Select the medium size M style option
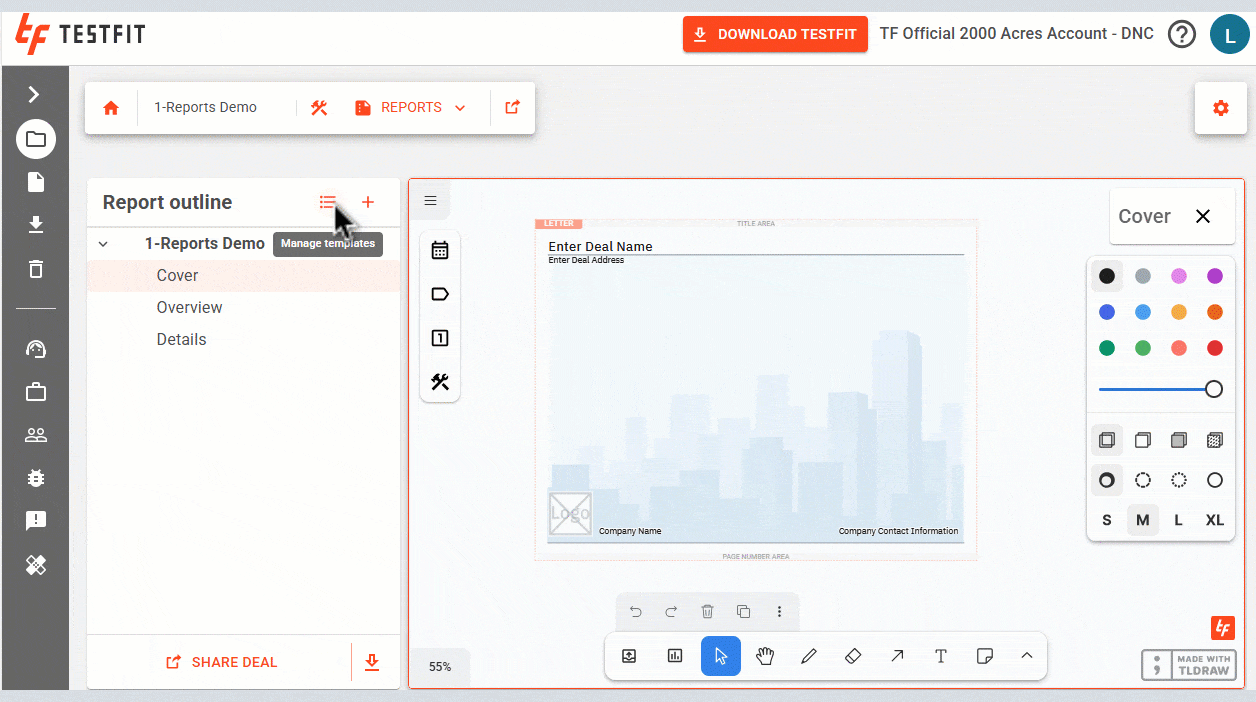The width and height of the screenshot is (1256, 702). [1142, 519]
